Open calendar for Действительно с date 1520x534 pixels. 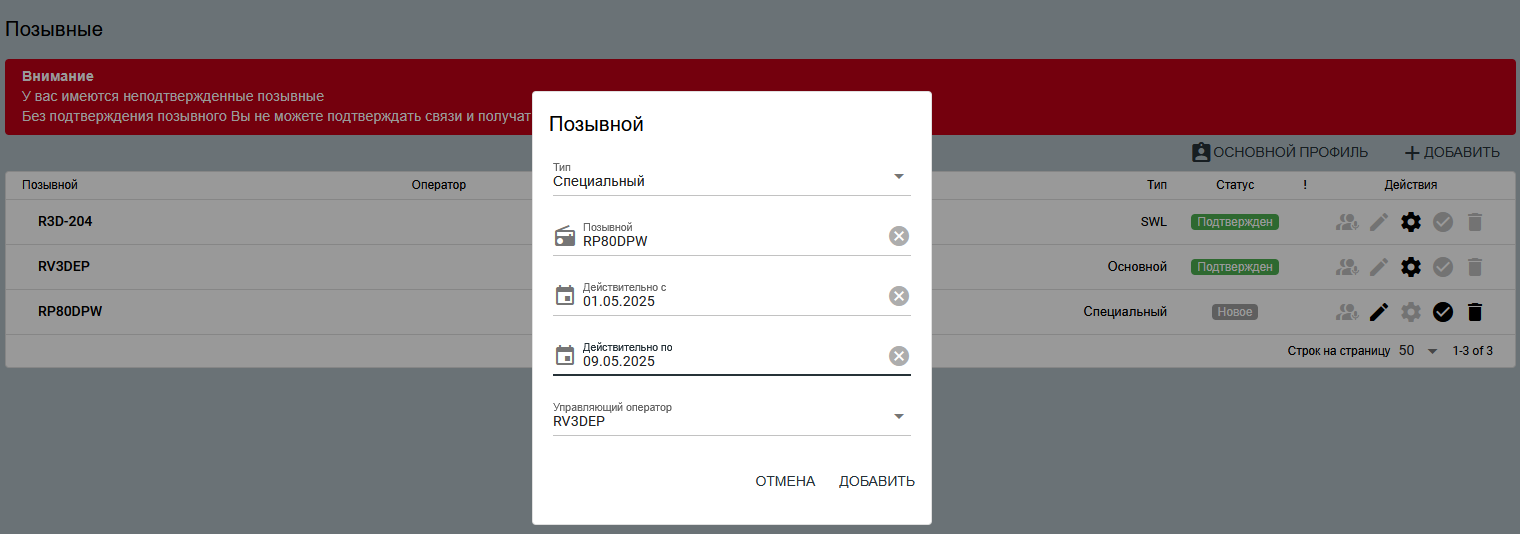[565, 296]
